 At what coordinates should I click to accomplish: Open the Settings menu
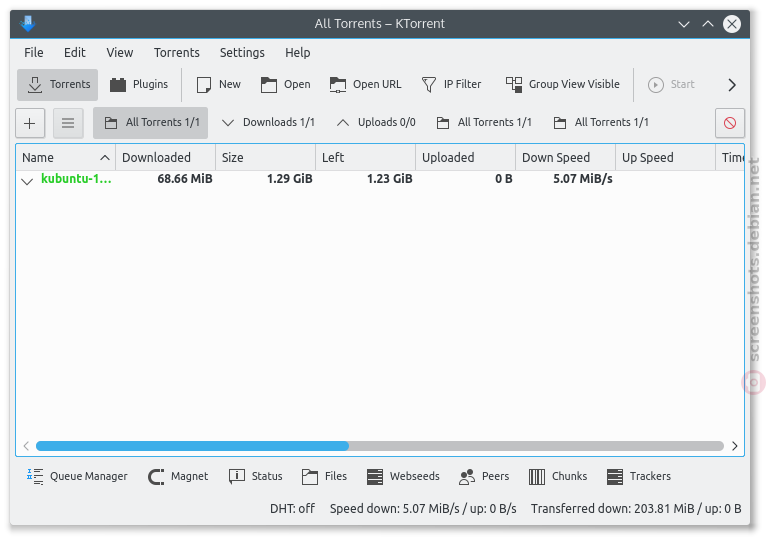tap(242, 52)
